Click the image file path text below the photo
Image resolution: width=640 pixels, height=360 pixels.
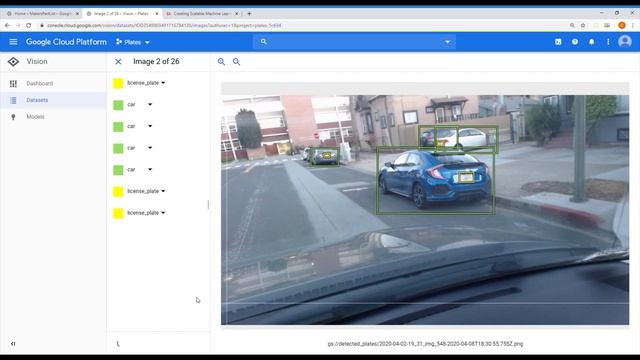click(425, 344)
